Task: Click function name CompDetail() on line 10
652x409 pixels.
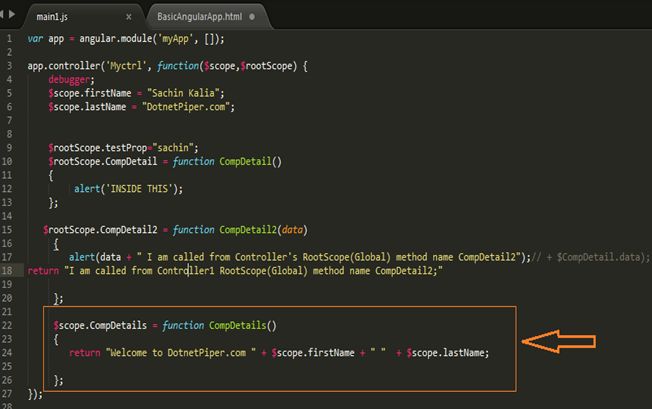Action: coord(250,161)
